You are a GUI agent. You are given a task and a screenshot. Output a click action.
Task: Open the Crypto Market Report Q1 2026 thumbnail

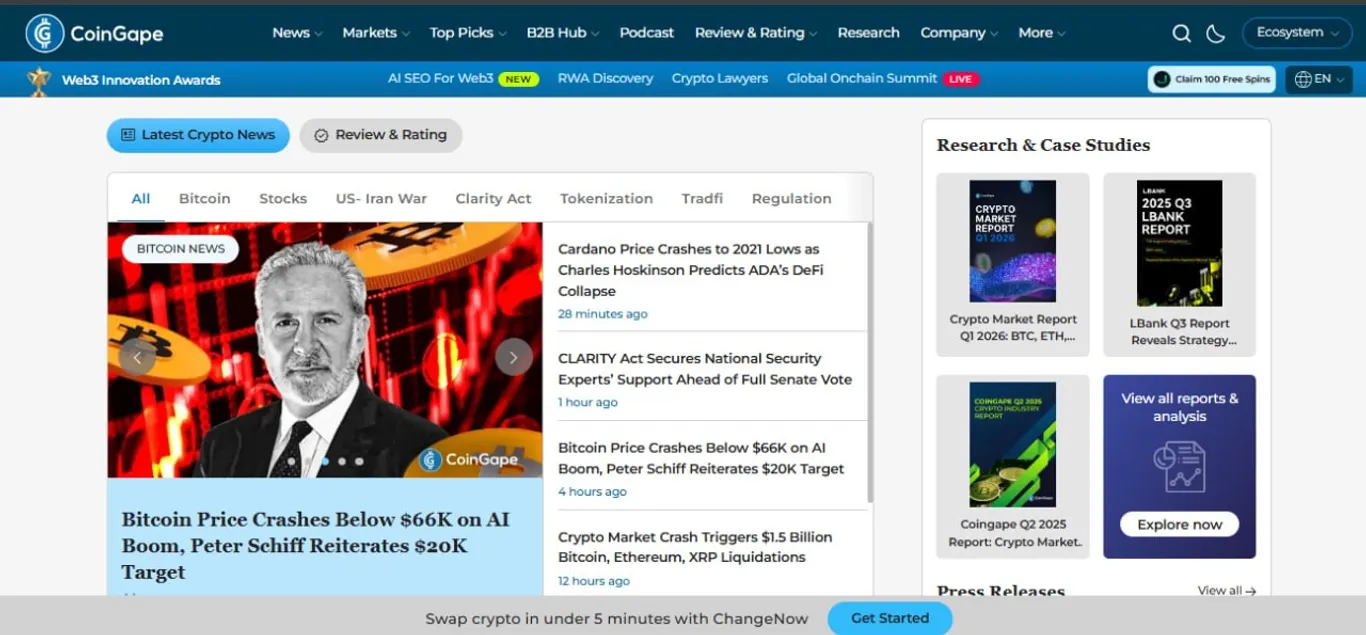1013,241
